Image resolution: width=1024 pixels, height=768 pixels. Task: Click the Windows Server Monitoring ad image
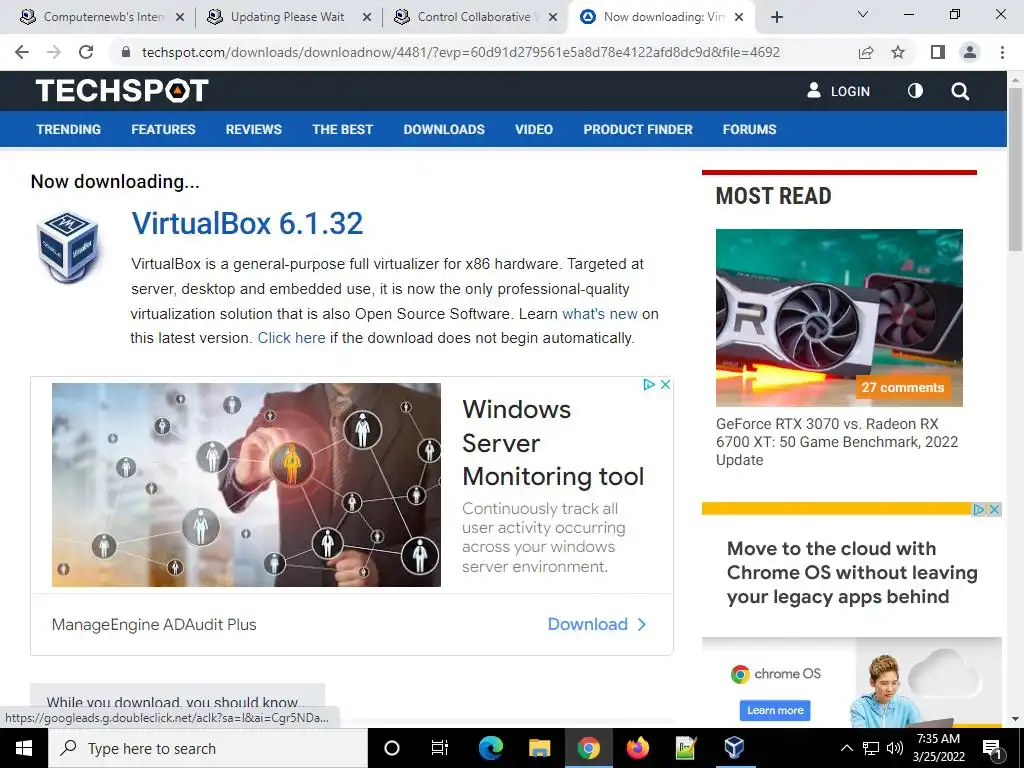pos(246,485)
